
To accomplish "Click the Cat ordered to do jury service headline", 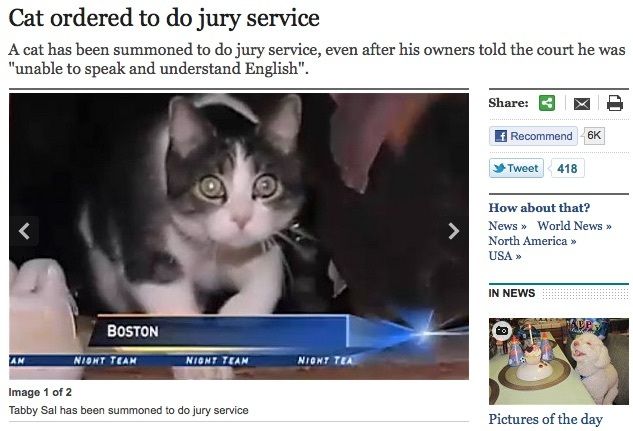I will [x=164, y=18].
